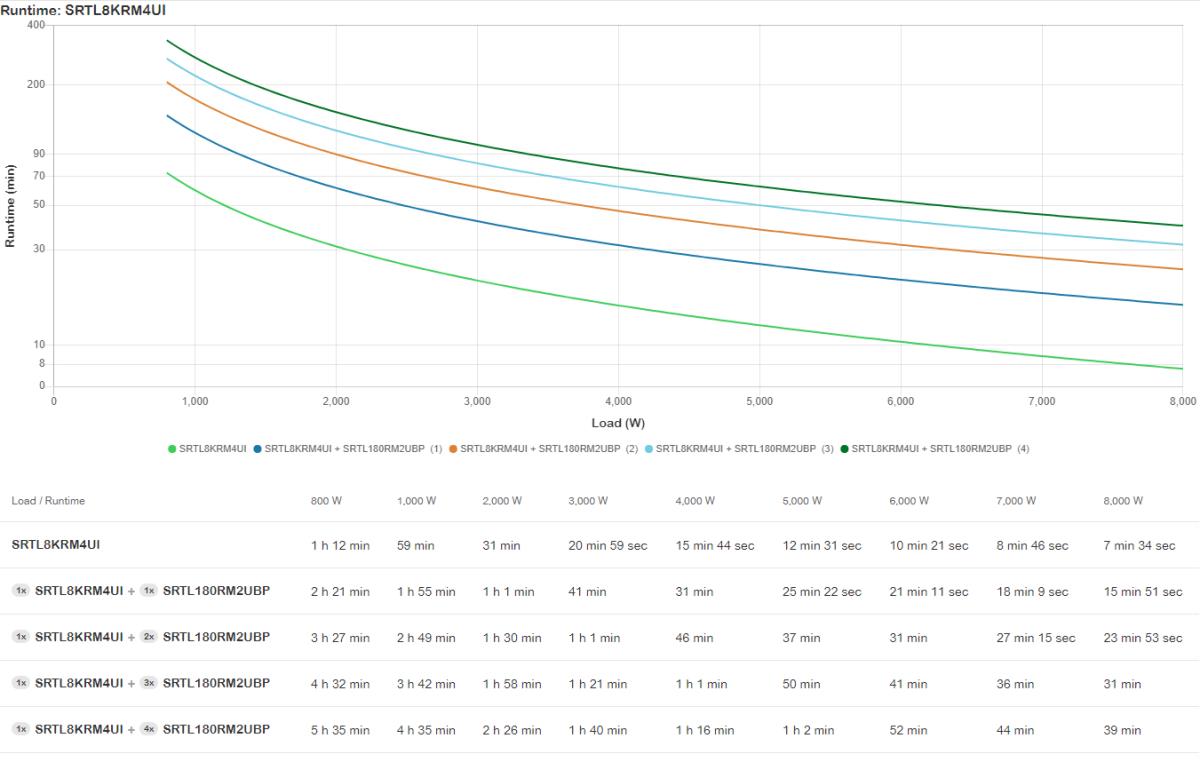Click the bold SRTL8KRM4UI row label in table

(56, 545)
